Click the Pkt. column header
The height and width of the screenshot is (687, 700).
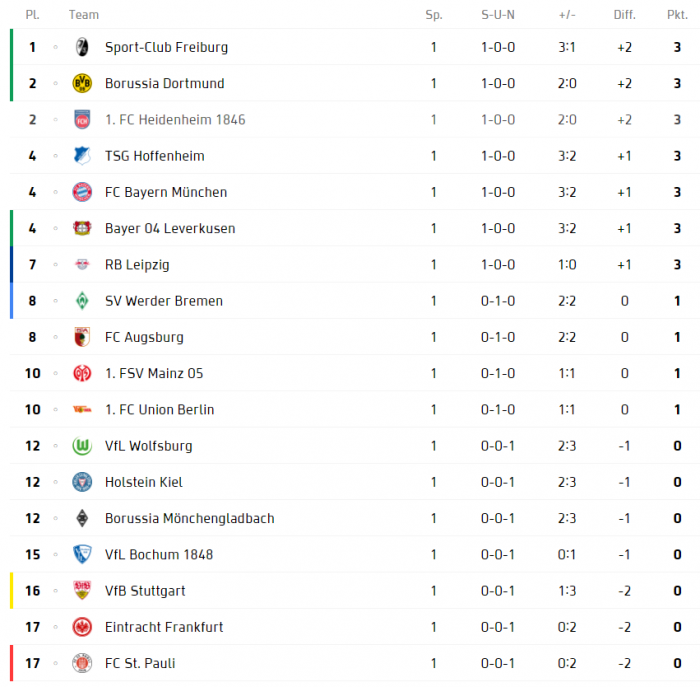677,15
